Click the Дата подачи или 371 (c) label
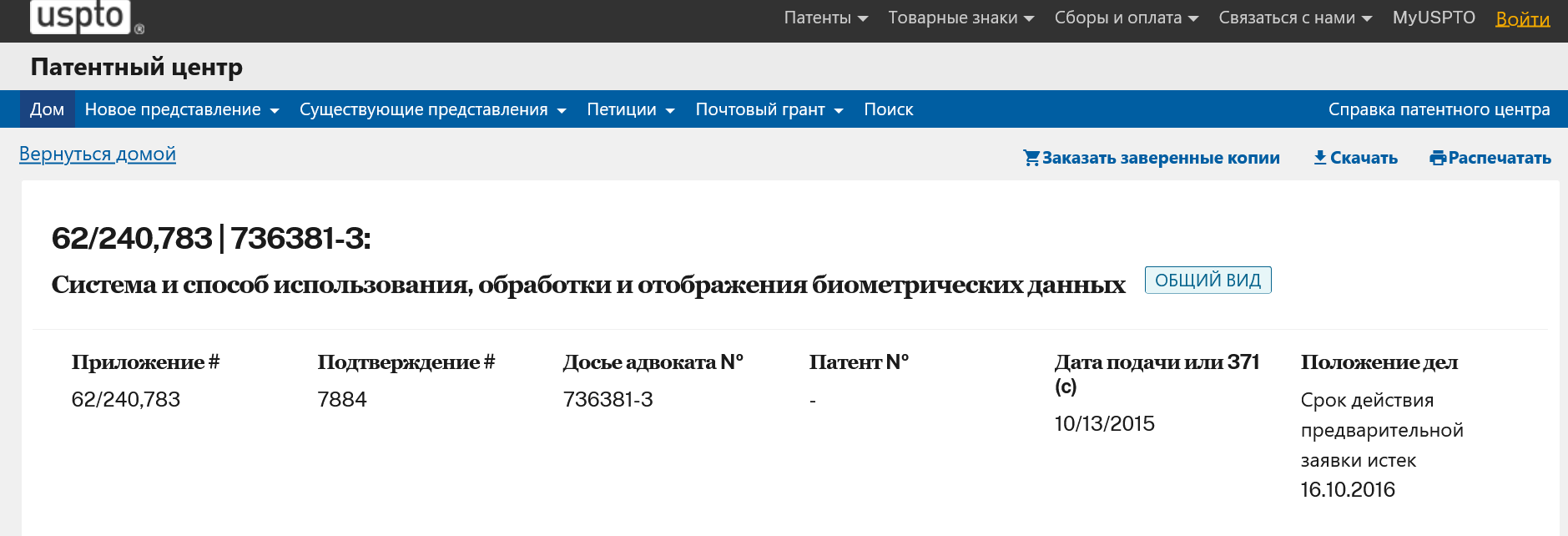Image resolution: width=1568 pixels, height=536 pixels. point(1157,374)
